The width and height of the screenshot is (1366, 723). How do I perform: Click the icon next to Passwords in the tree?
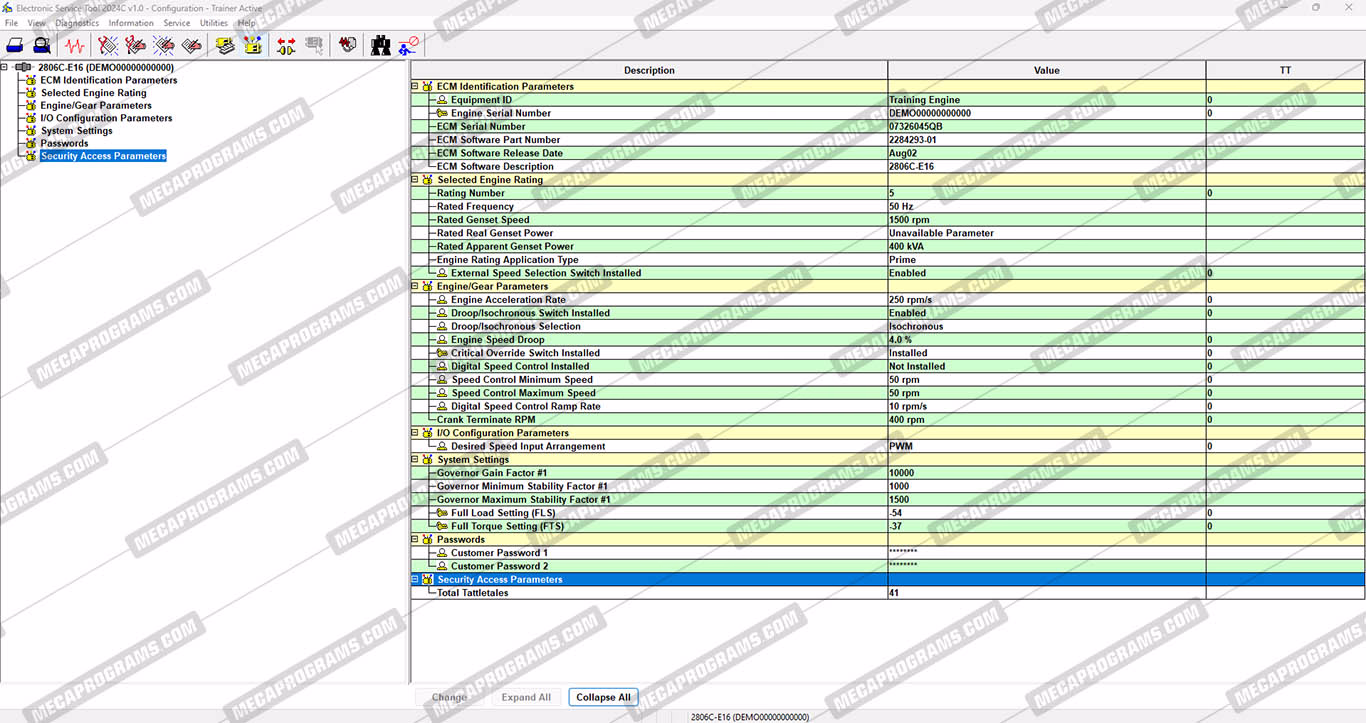coord(31,143)
